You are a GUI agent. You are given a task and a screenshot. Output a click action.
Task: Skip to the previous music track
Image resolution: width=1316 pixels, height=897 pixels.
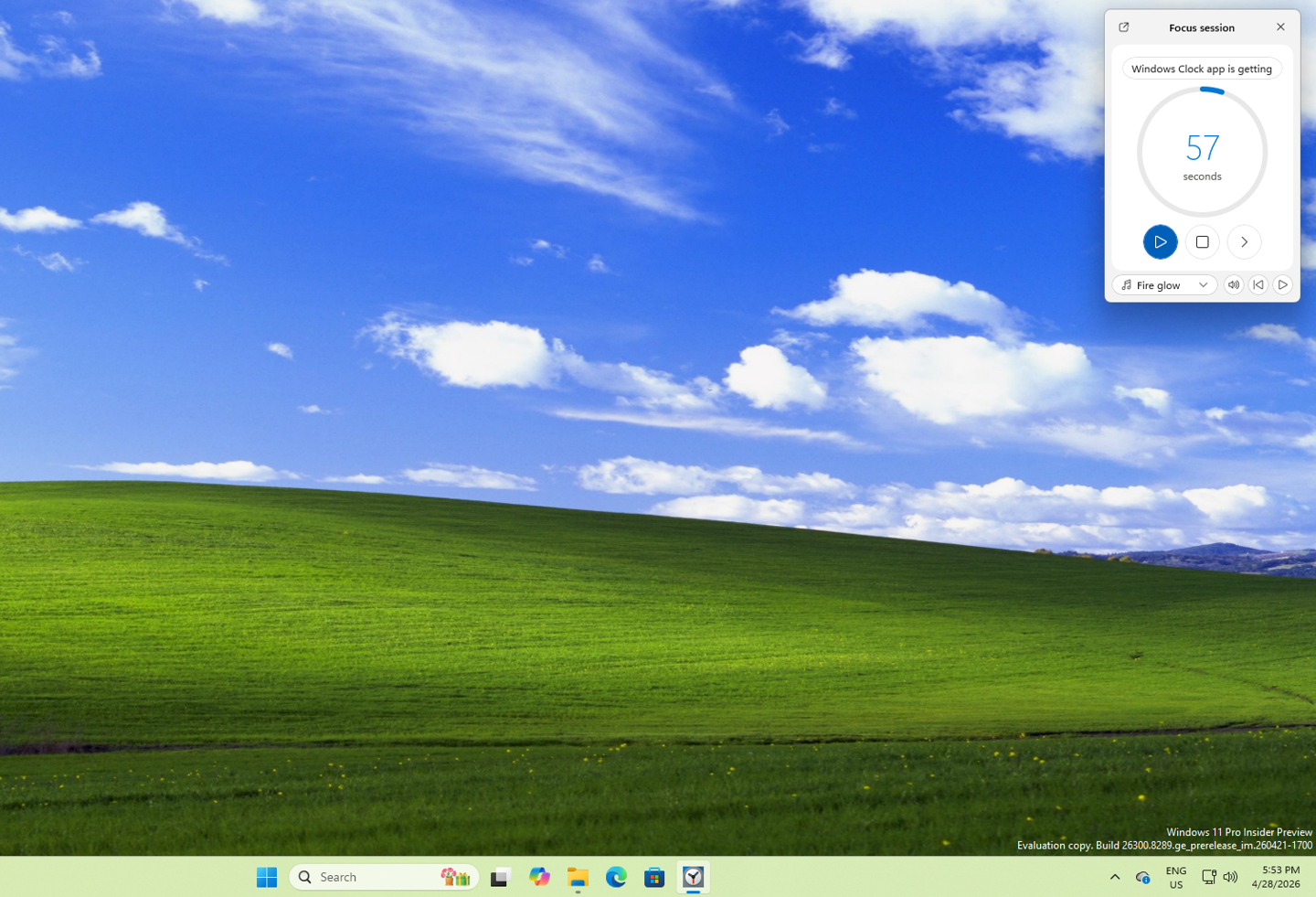point(1258,284)
